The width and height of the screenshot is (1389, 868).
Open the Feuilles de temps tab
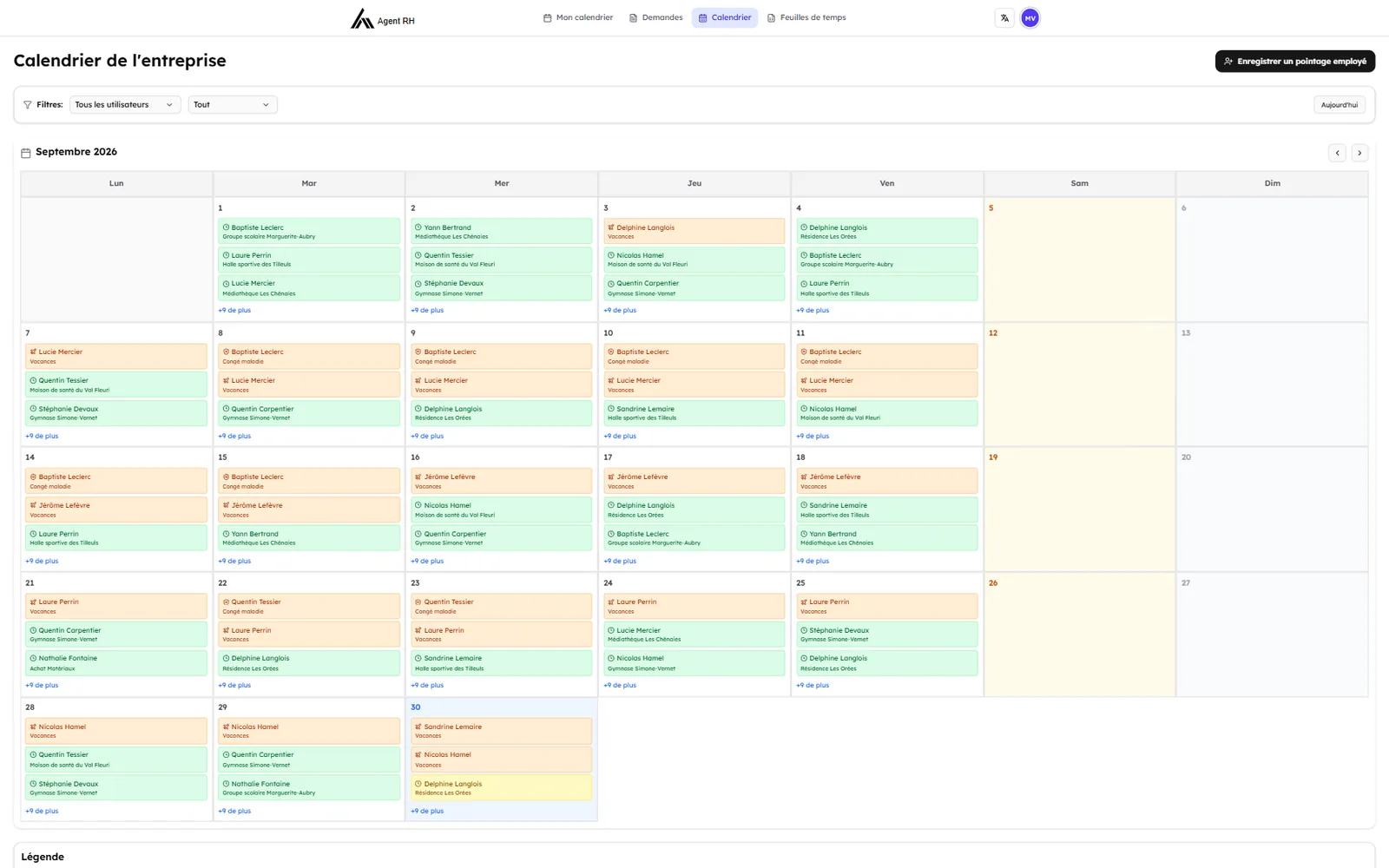(x=806, y=17)
